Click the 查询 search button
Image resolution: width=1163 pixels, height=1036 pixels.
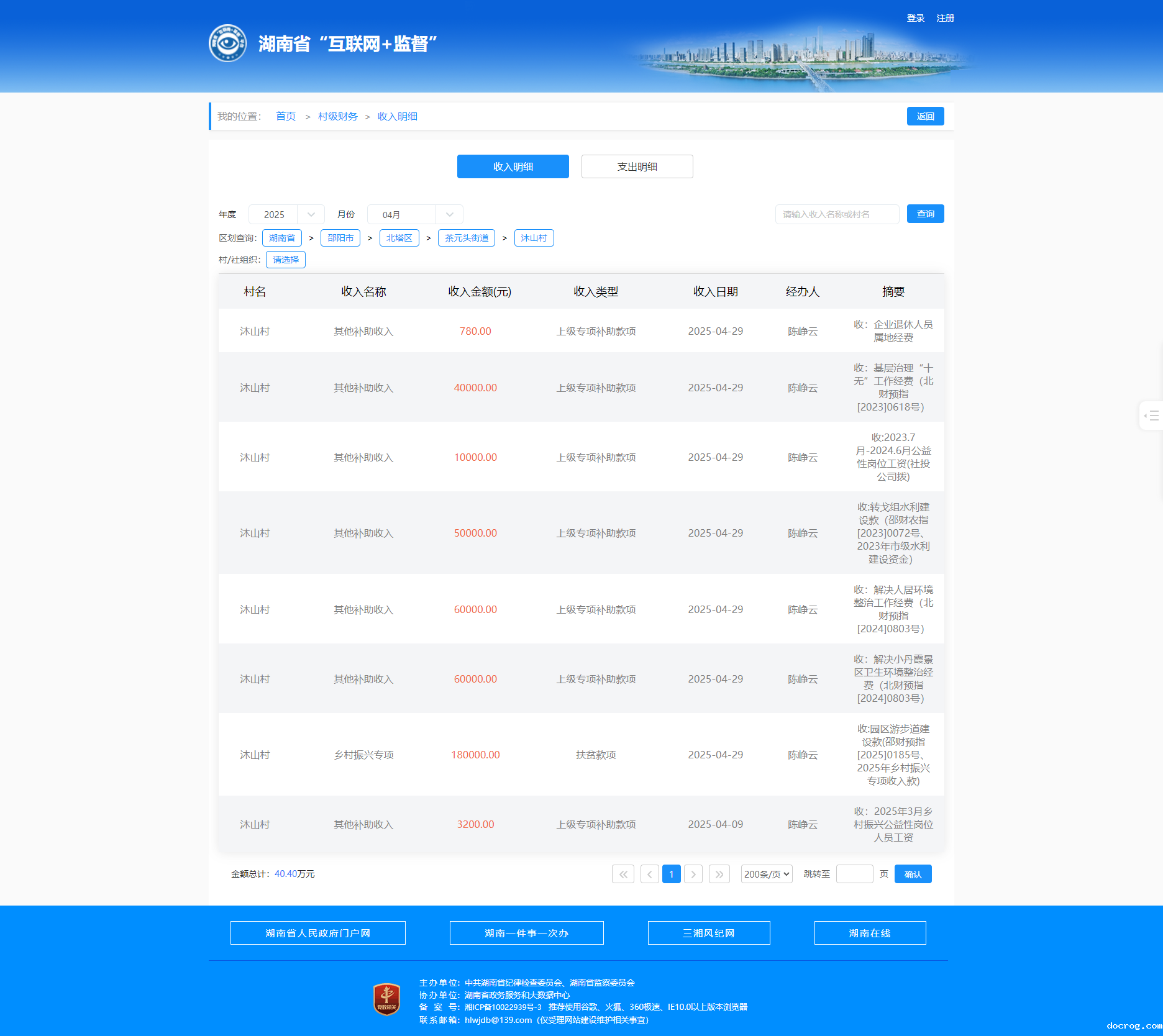[x=925, y=214]
